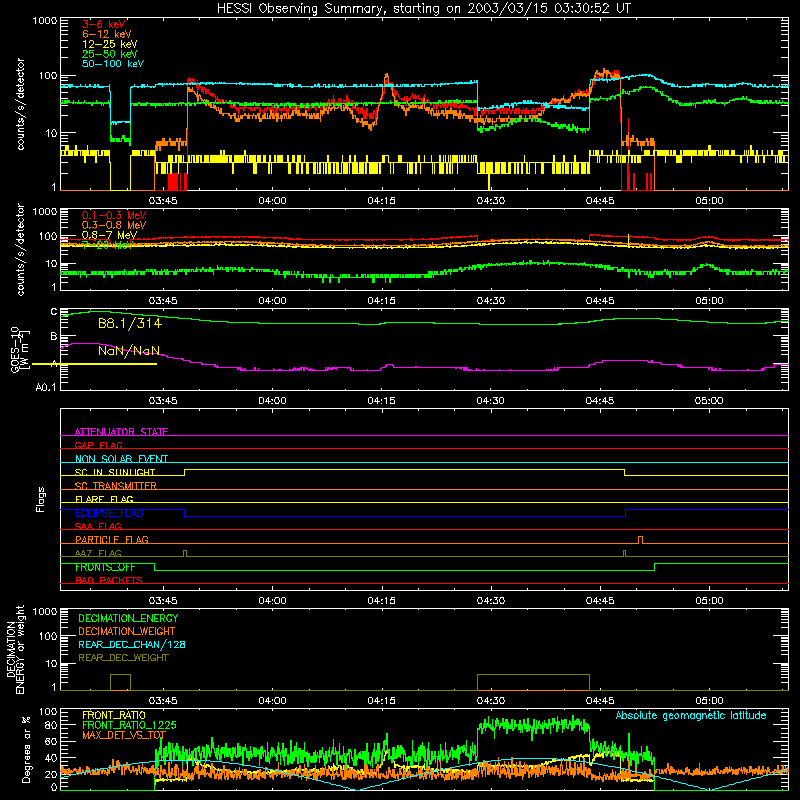
Task: Select the red 3-6 keV legend label
Action: point(104,24)
